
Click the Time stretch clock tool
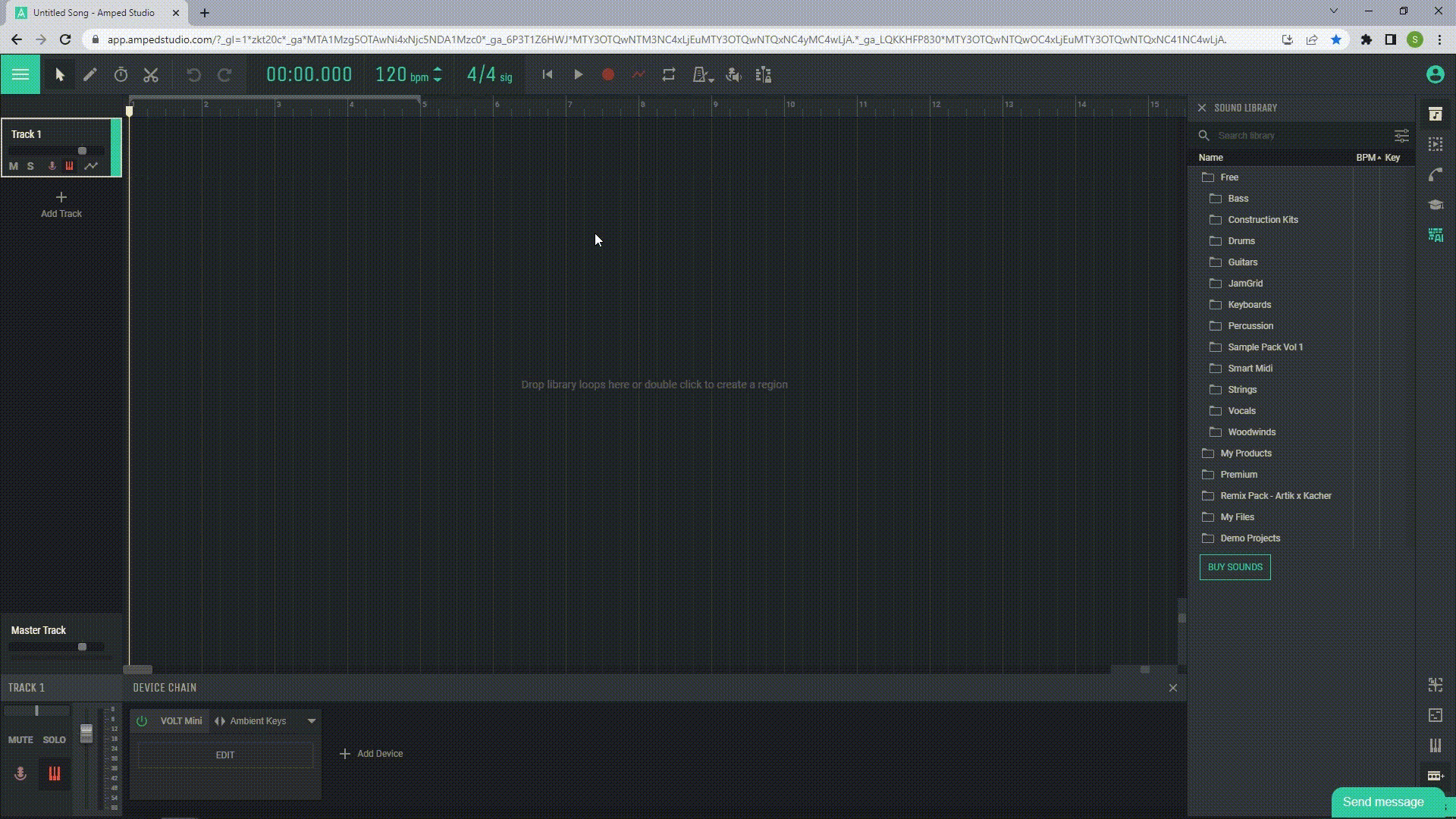(x=121, y=74)
